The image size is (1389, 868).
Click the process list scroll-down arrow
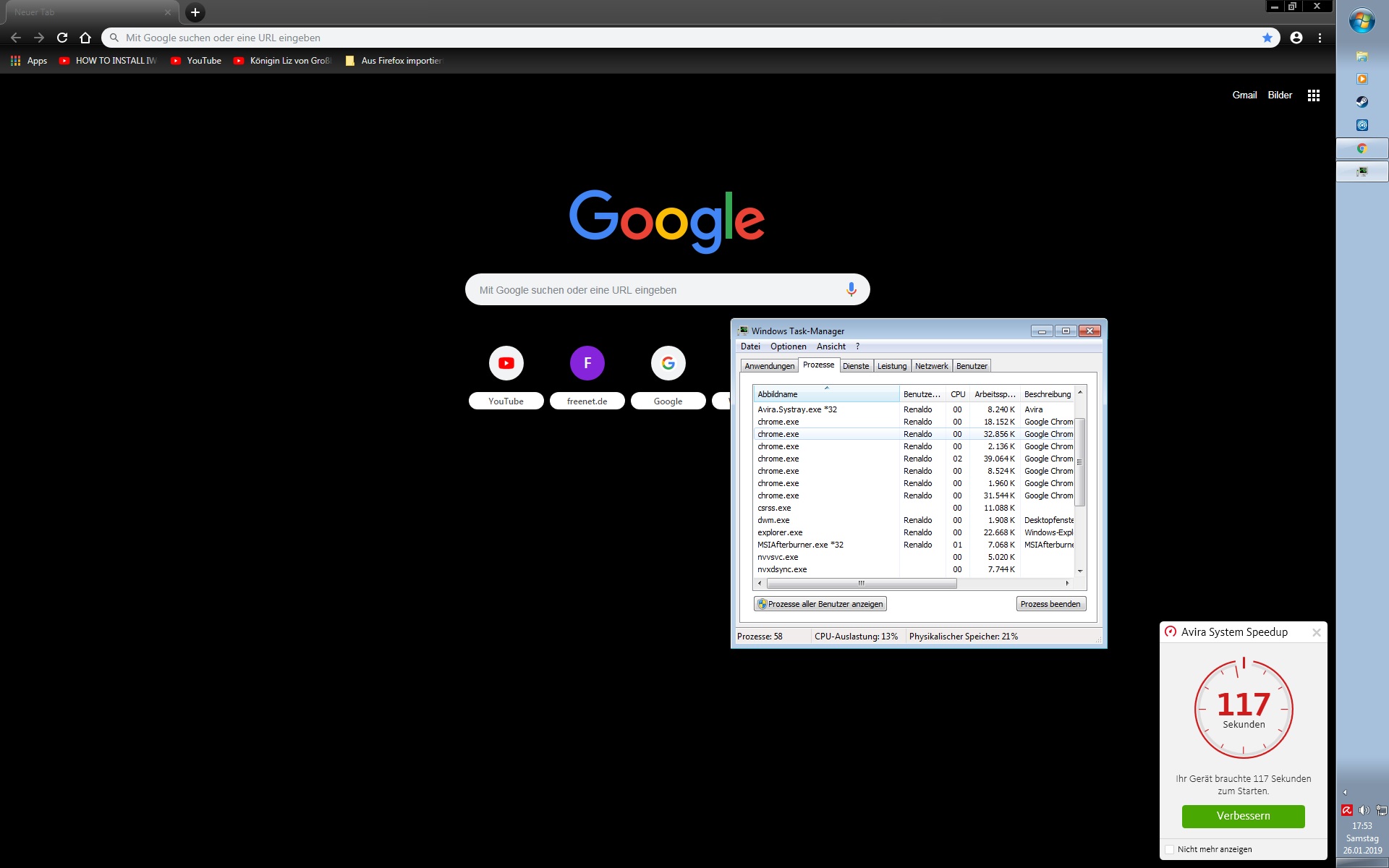tap(1080, 571)
